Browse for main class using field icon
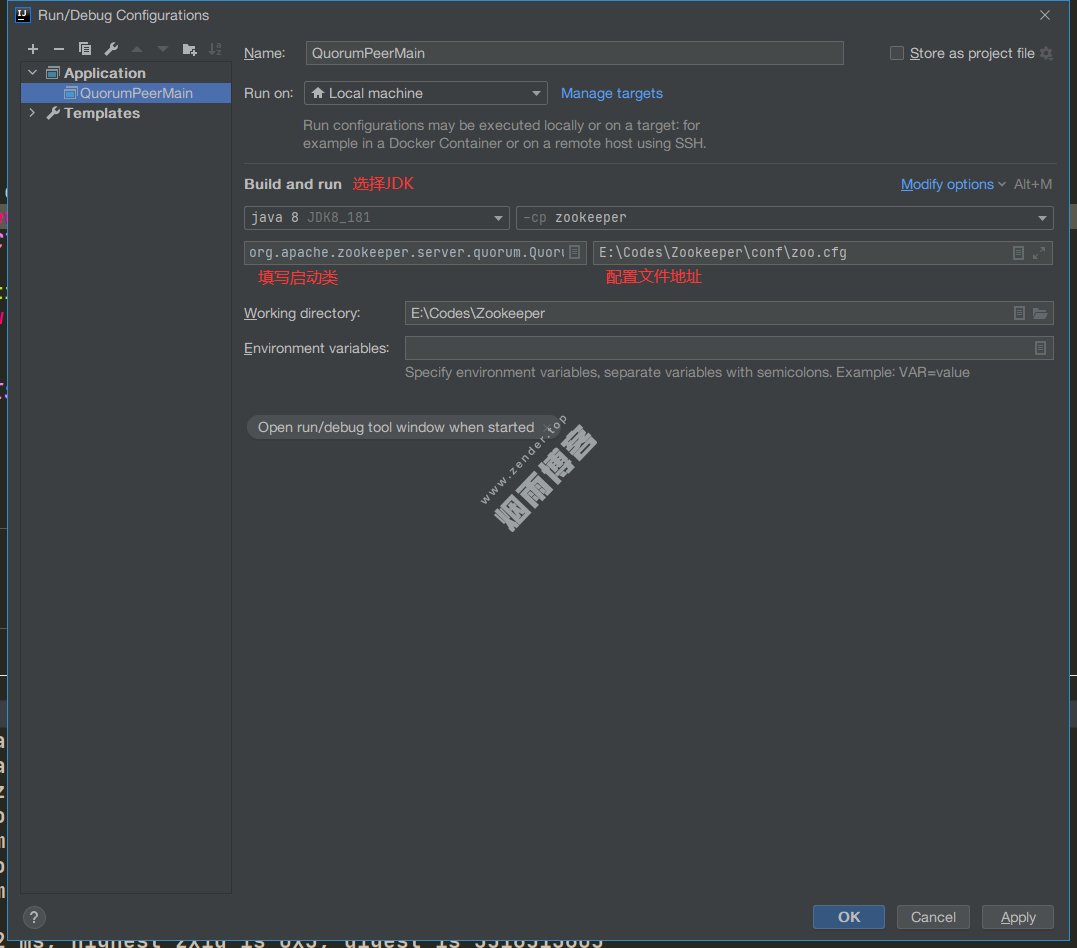This screenshot has width=1077, height=948. click(575, 253)
